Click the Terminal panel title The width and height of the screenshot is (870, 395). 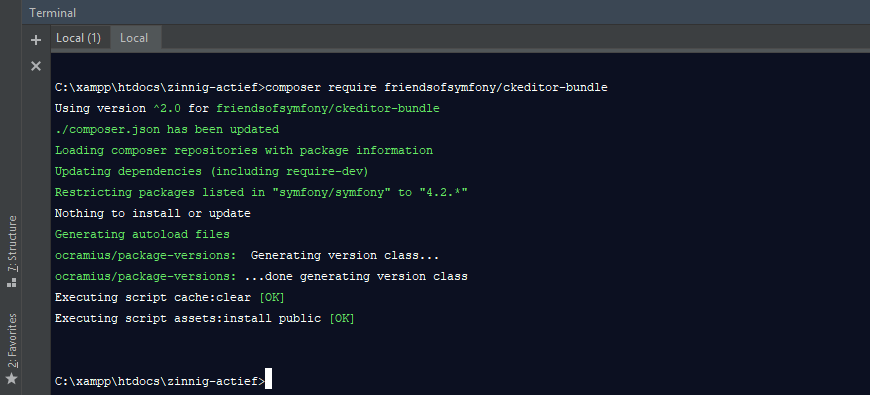pos(53,13)
